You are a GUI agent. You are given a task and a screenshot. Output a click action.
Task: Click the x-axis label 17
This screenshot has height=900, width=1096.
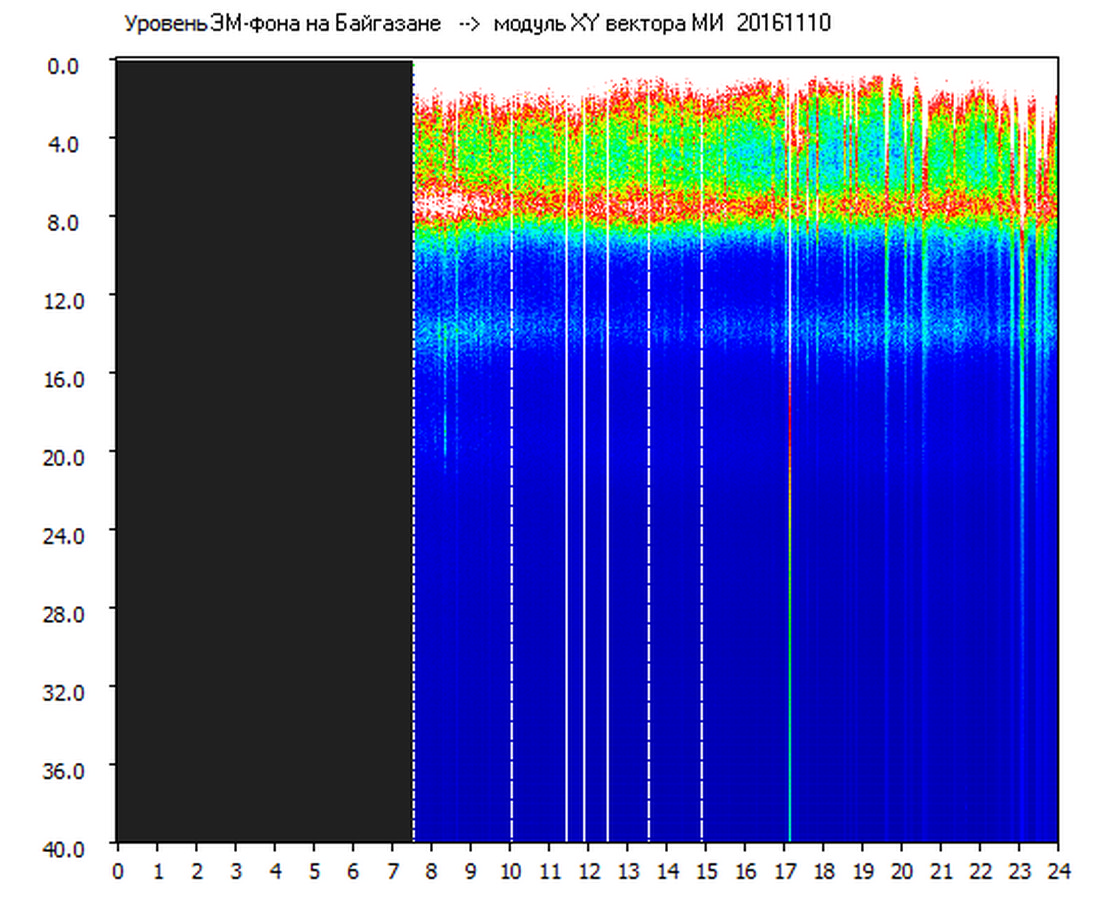click(x=784, y=871)
